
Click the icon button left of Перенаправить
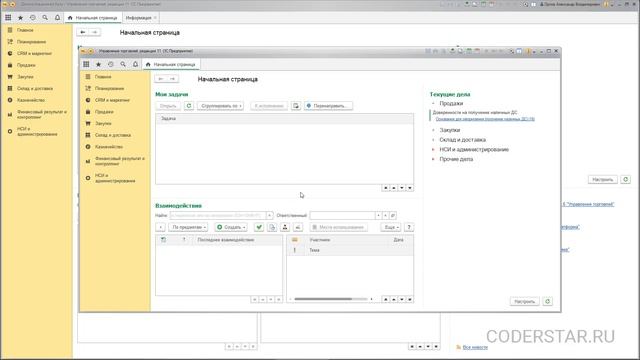(296, 106)
